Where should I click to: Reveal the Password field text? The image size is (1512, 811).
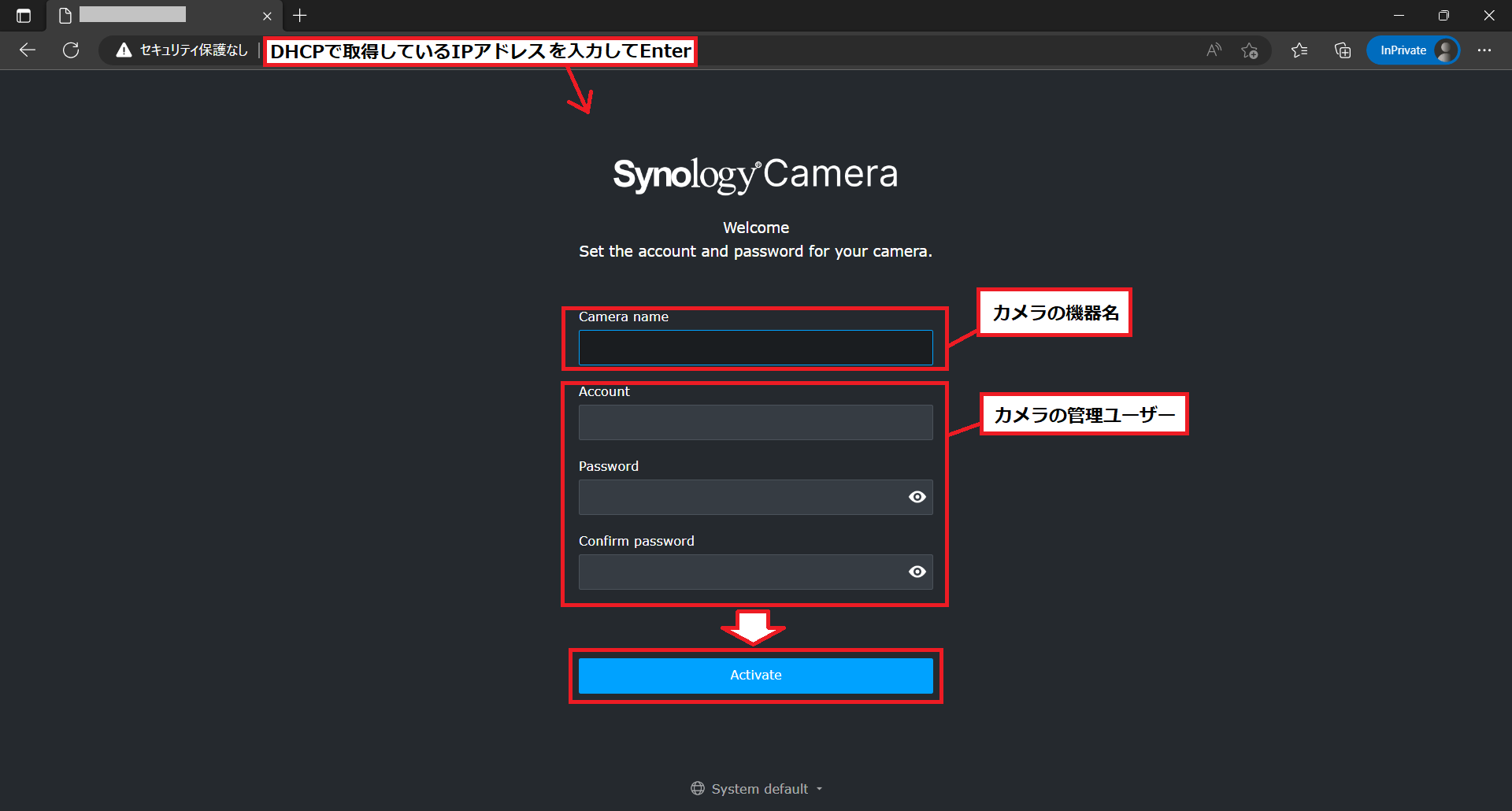917,497
